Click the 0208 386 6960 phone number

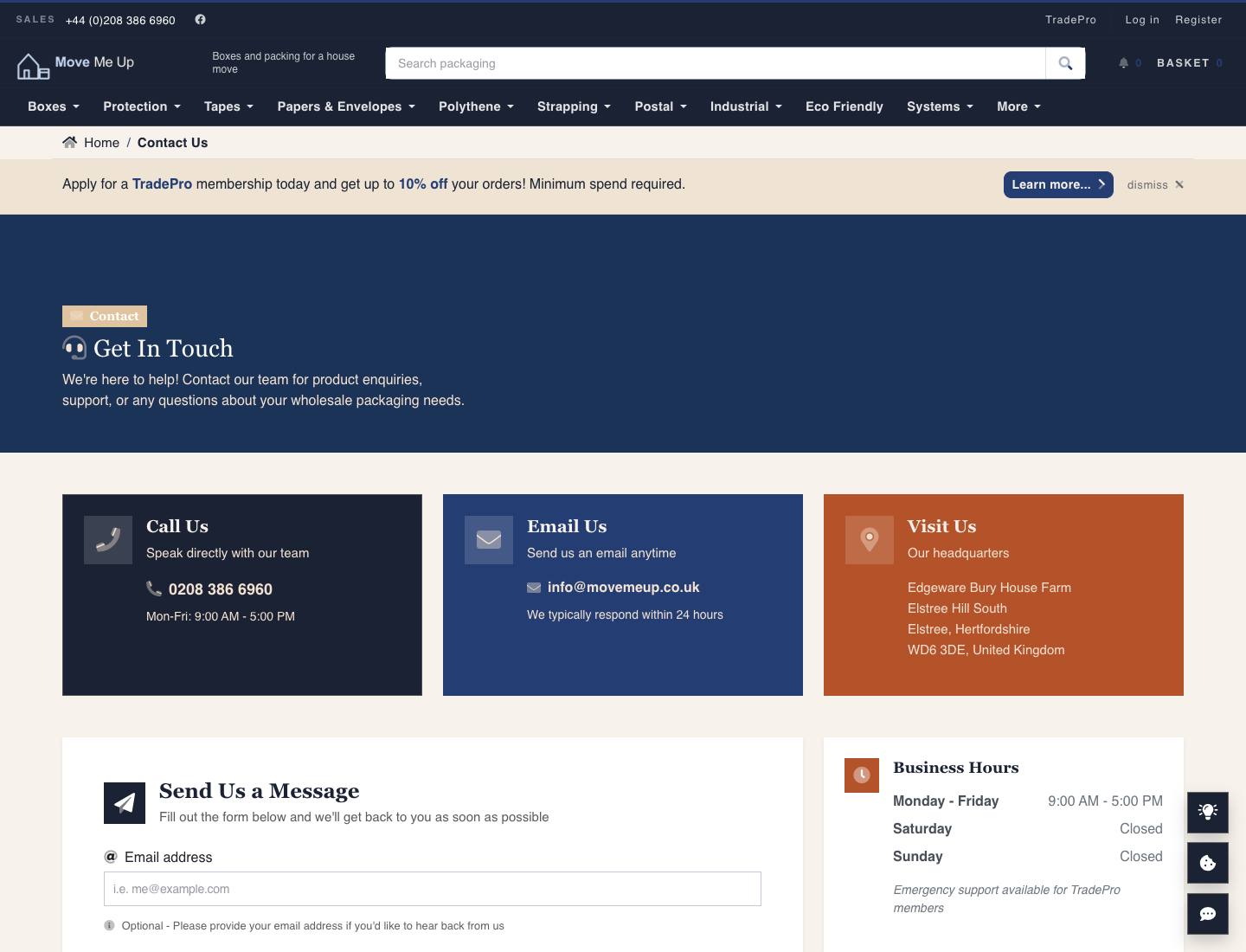point(221,589)
